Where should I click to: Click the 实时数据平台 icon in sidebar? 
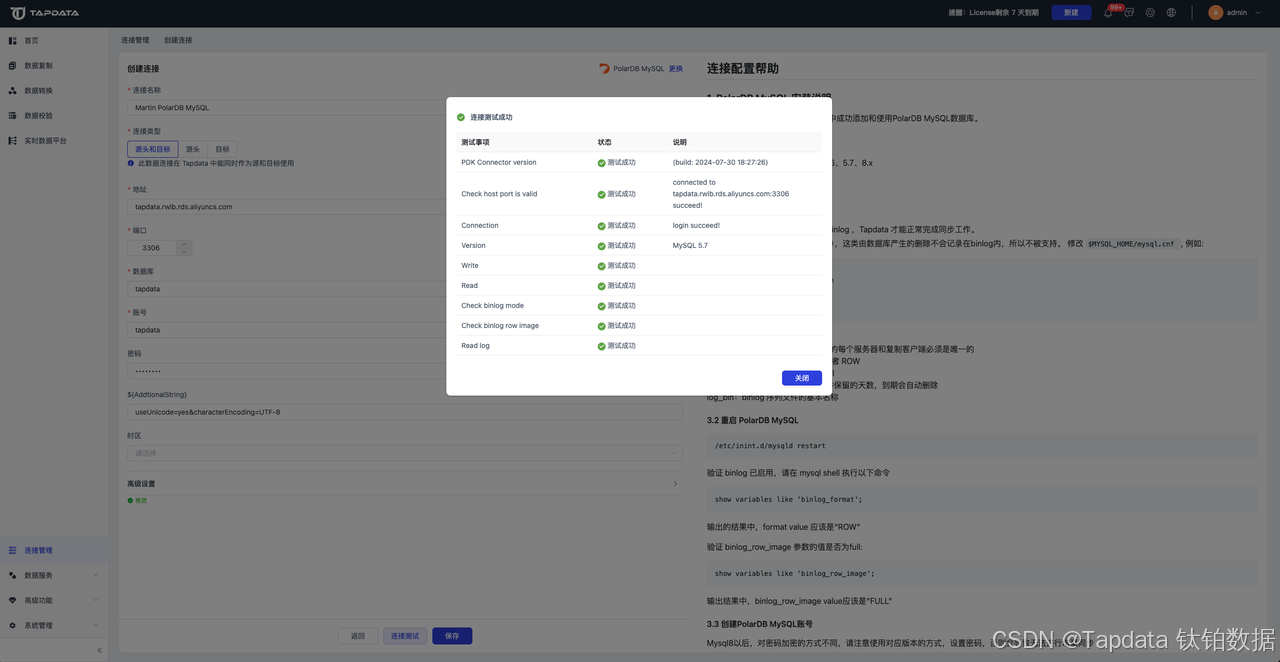click(x=12, y=140)
